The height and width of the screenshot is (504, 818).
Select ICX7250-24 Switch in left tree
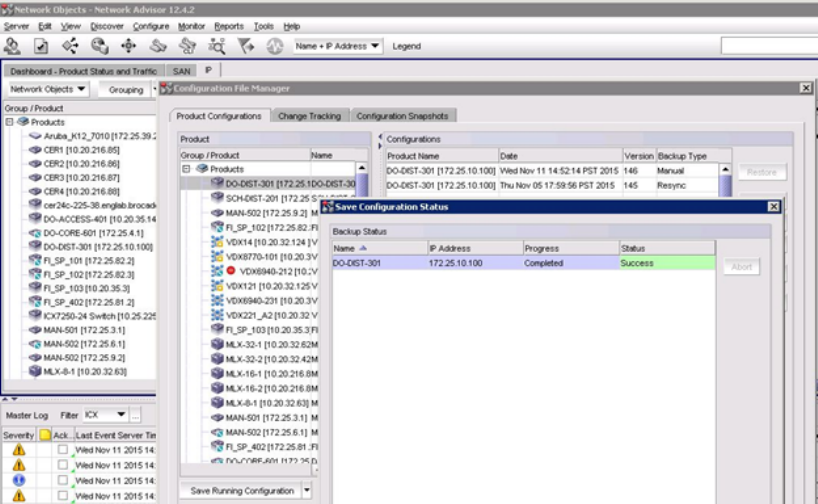(x=99, y=316)
